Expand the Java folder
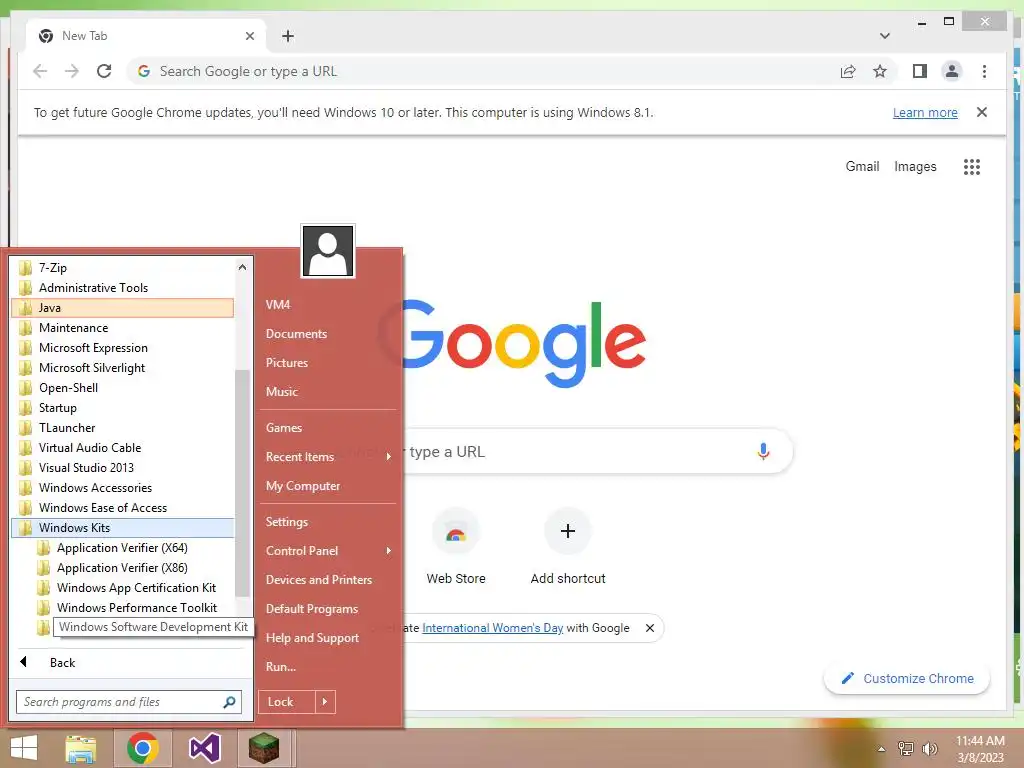1024x768 pixels. click(x=123, y=308)
